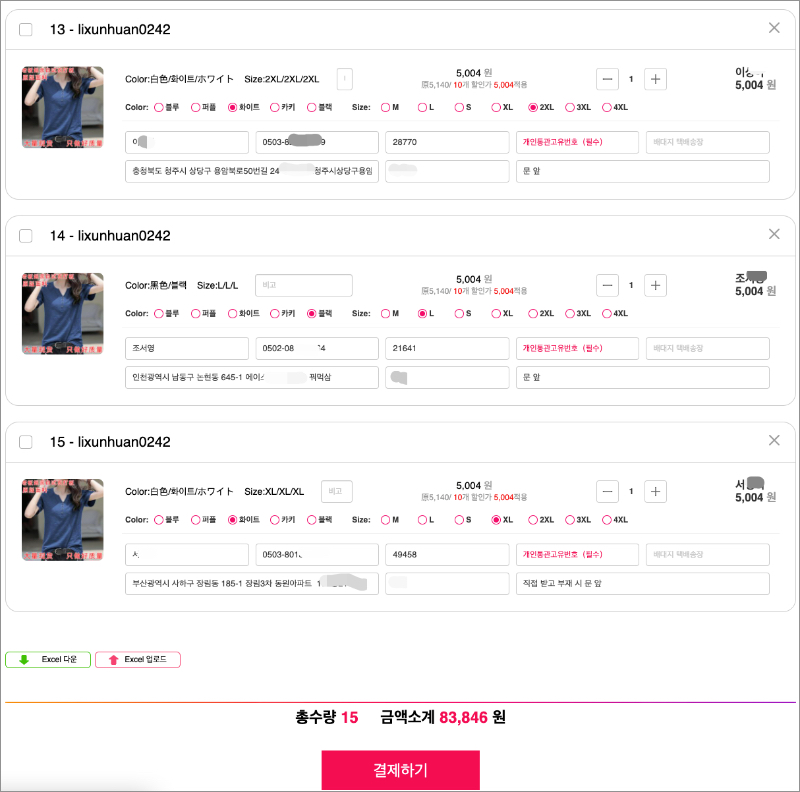The width and height of the screenshot is (800, 792).
Task: Remove order 13 with the X icon
Action: pyautogui.click(x=774, y=28)
